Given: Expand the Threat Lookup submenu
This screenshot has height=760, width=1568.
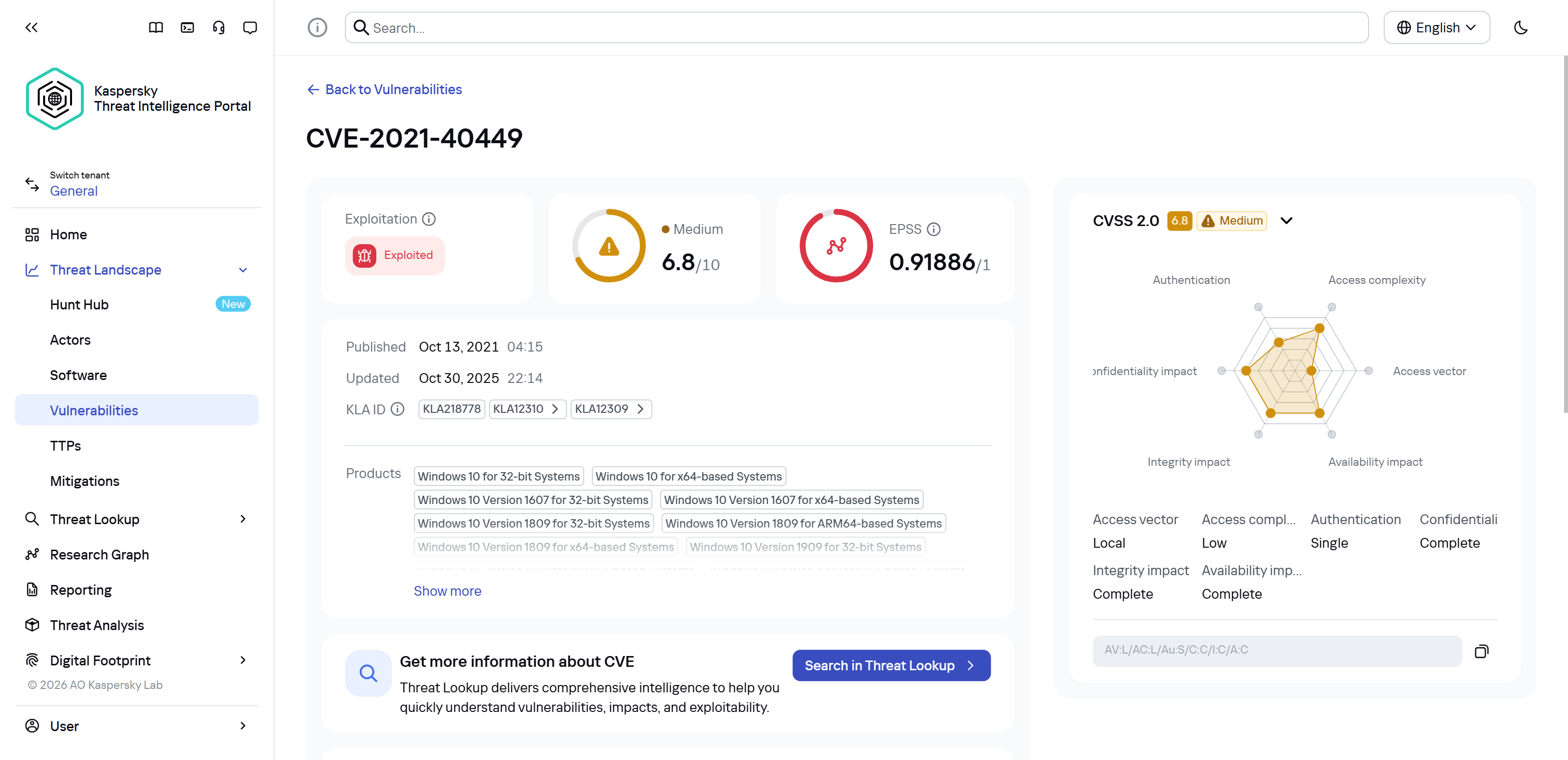Looking at the screenshot, I should tap(243, 519).
